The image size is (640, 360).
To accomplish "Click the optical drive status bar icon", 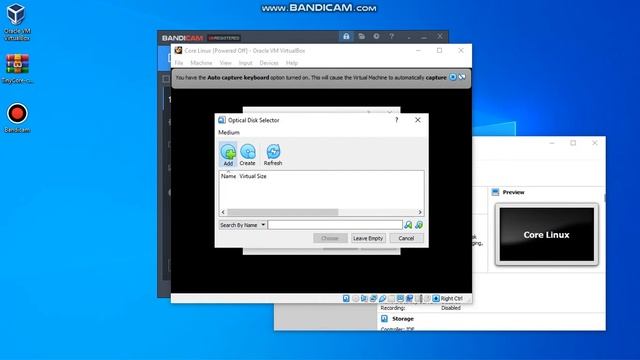I will click(x=356, y=299).
